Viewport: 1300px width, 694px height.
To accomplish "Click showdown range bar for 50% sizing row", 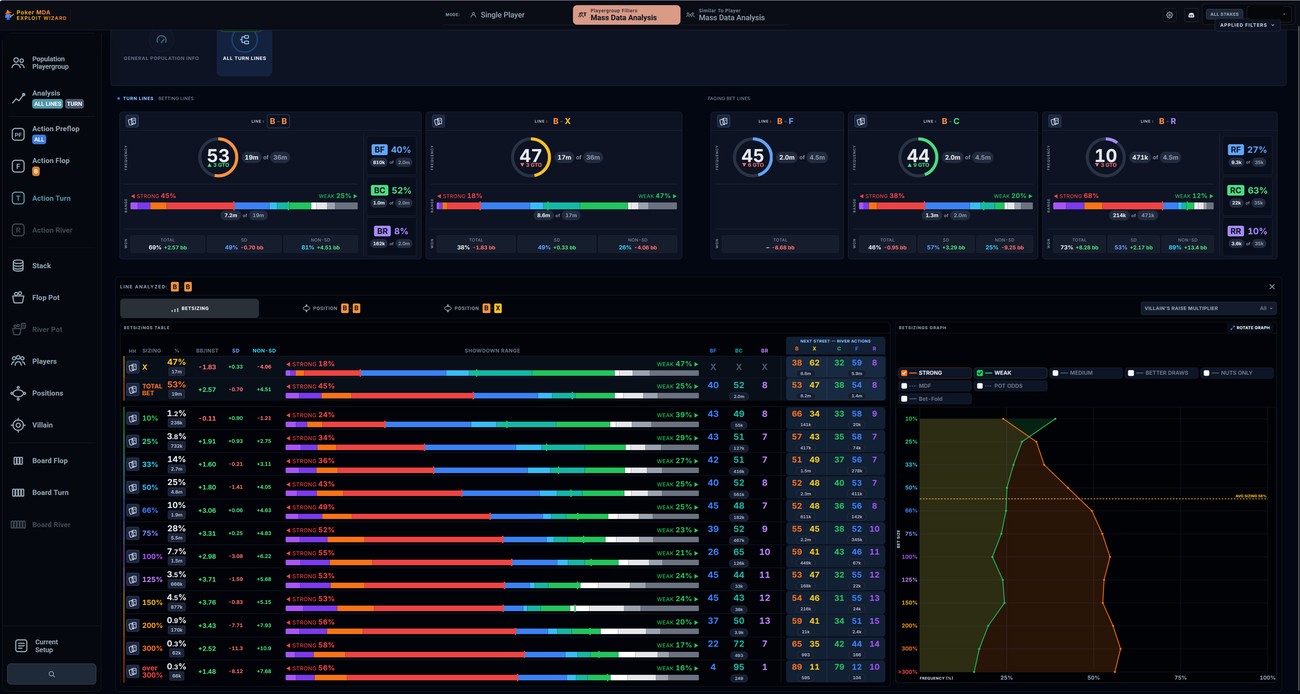I will pos(492,493).
